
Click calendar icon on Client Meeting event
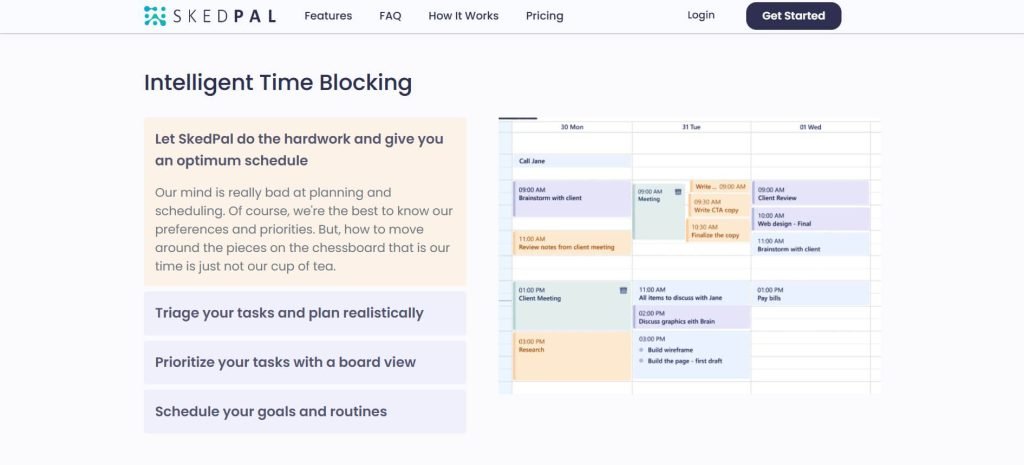[623, 290]
